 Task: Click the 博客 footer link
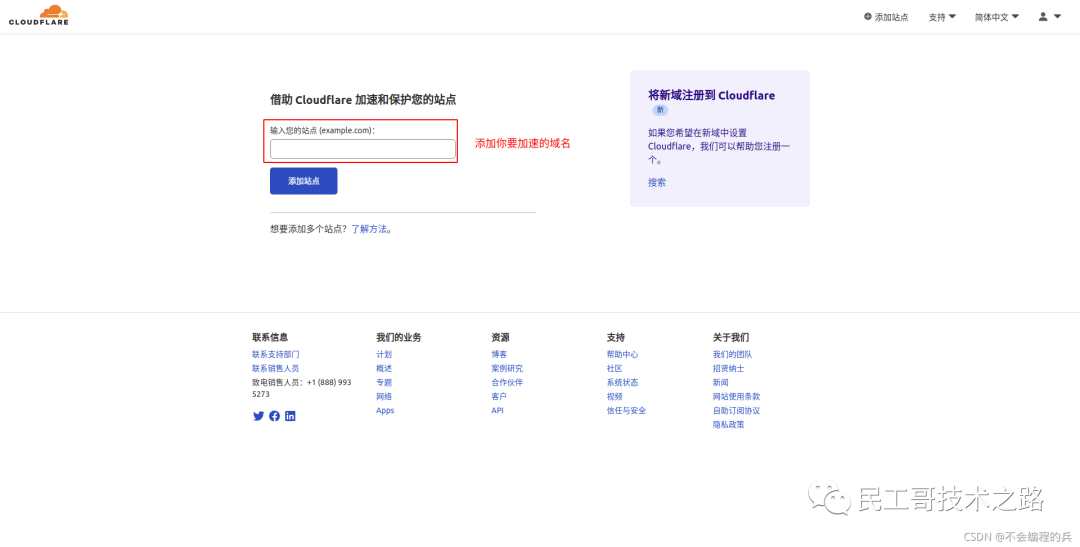[x=499, y=354]
